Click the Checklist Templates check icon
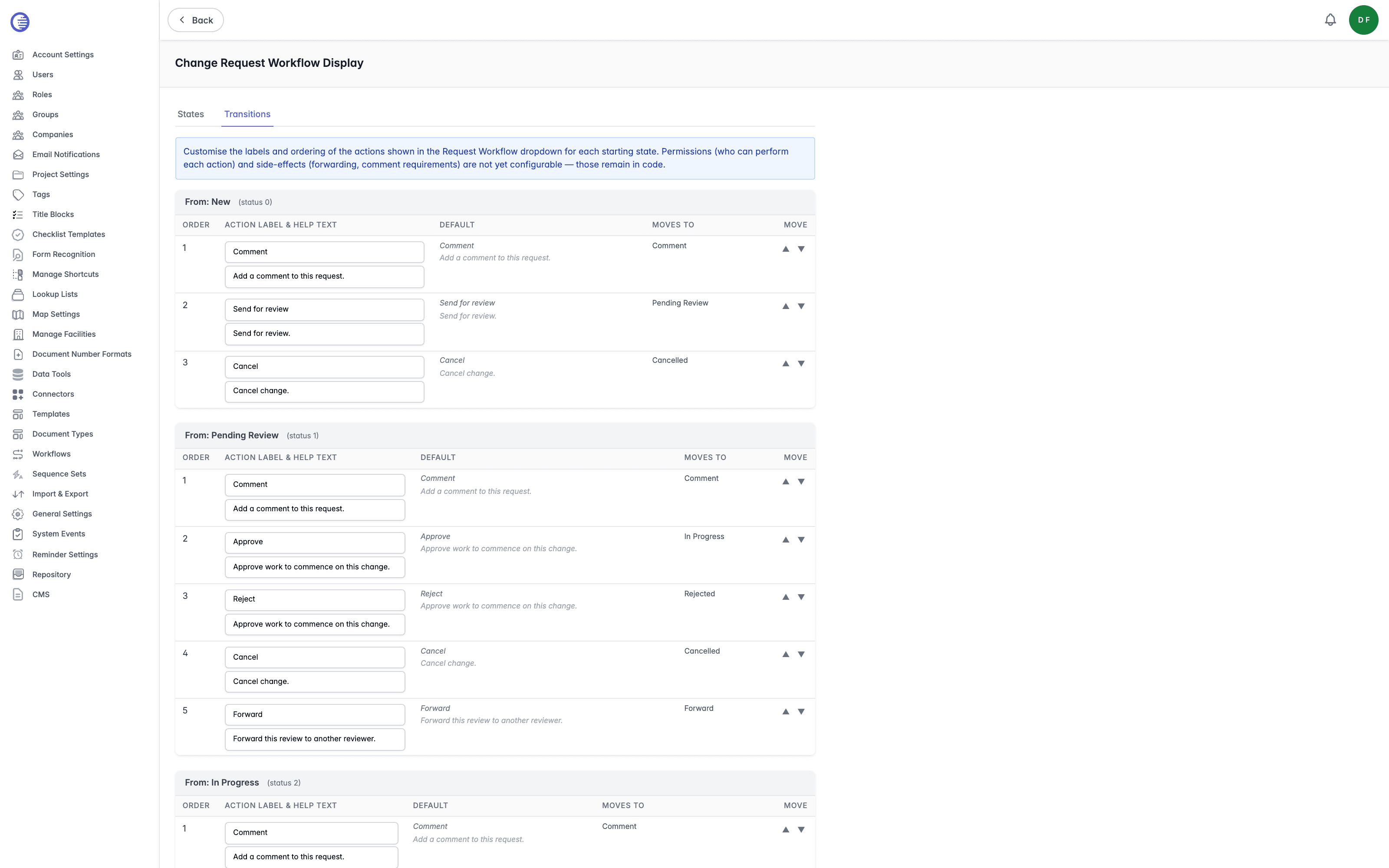 click(x=18, y=234)
